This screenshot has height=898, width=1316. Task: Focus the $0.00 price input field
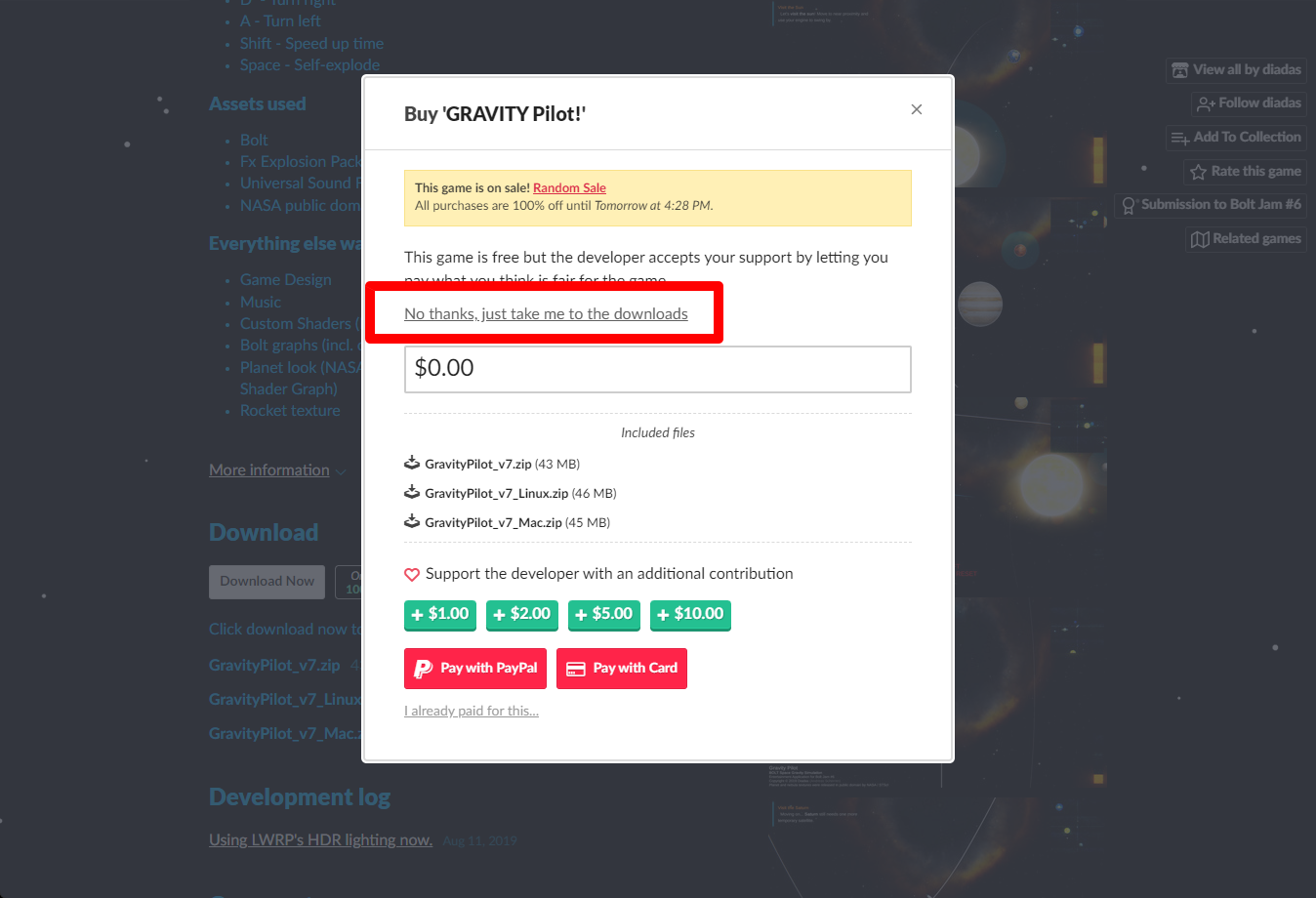658,369
